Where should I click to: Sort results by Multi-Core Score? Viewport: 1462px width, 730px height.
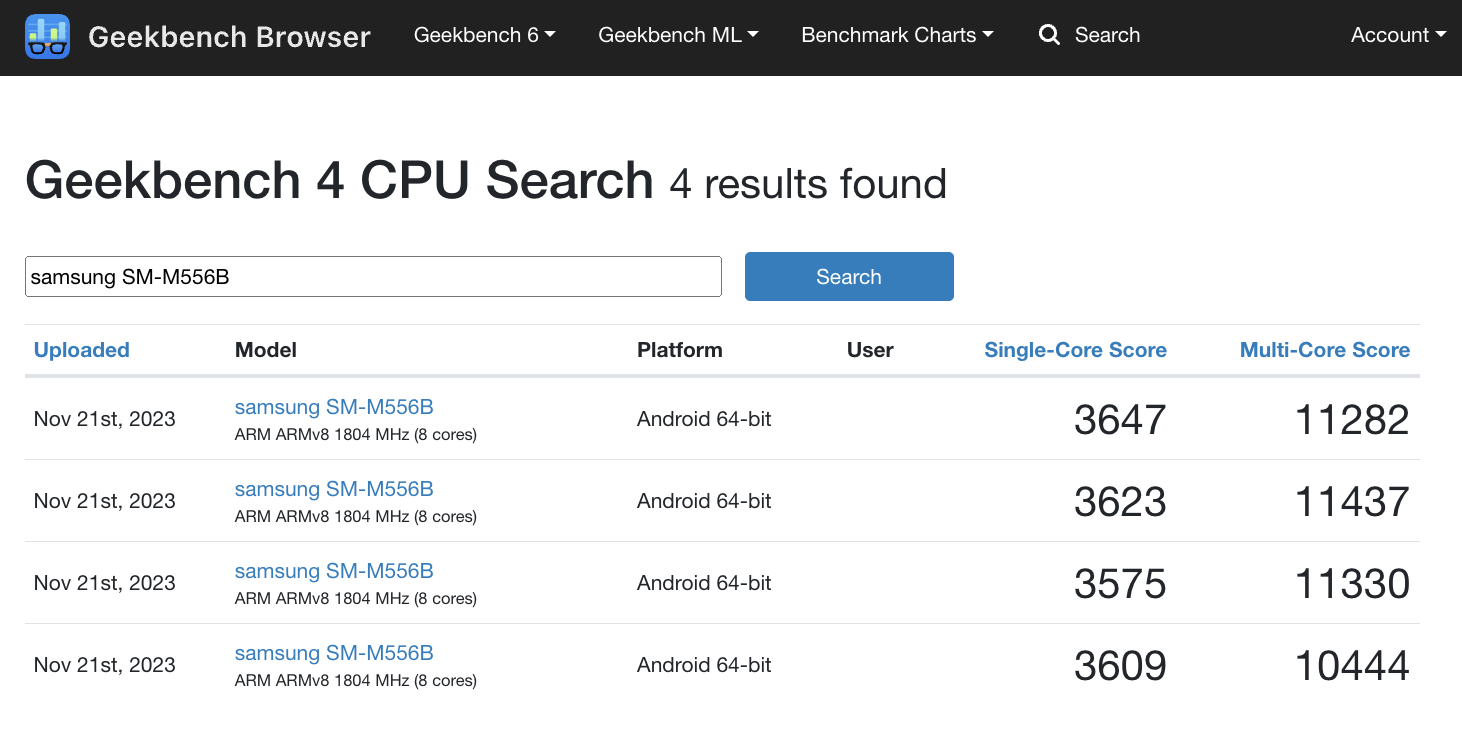(x=1324, y=350)
